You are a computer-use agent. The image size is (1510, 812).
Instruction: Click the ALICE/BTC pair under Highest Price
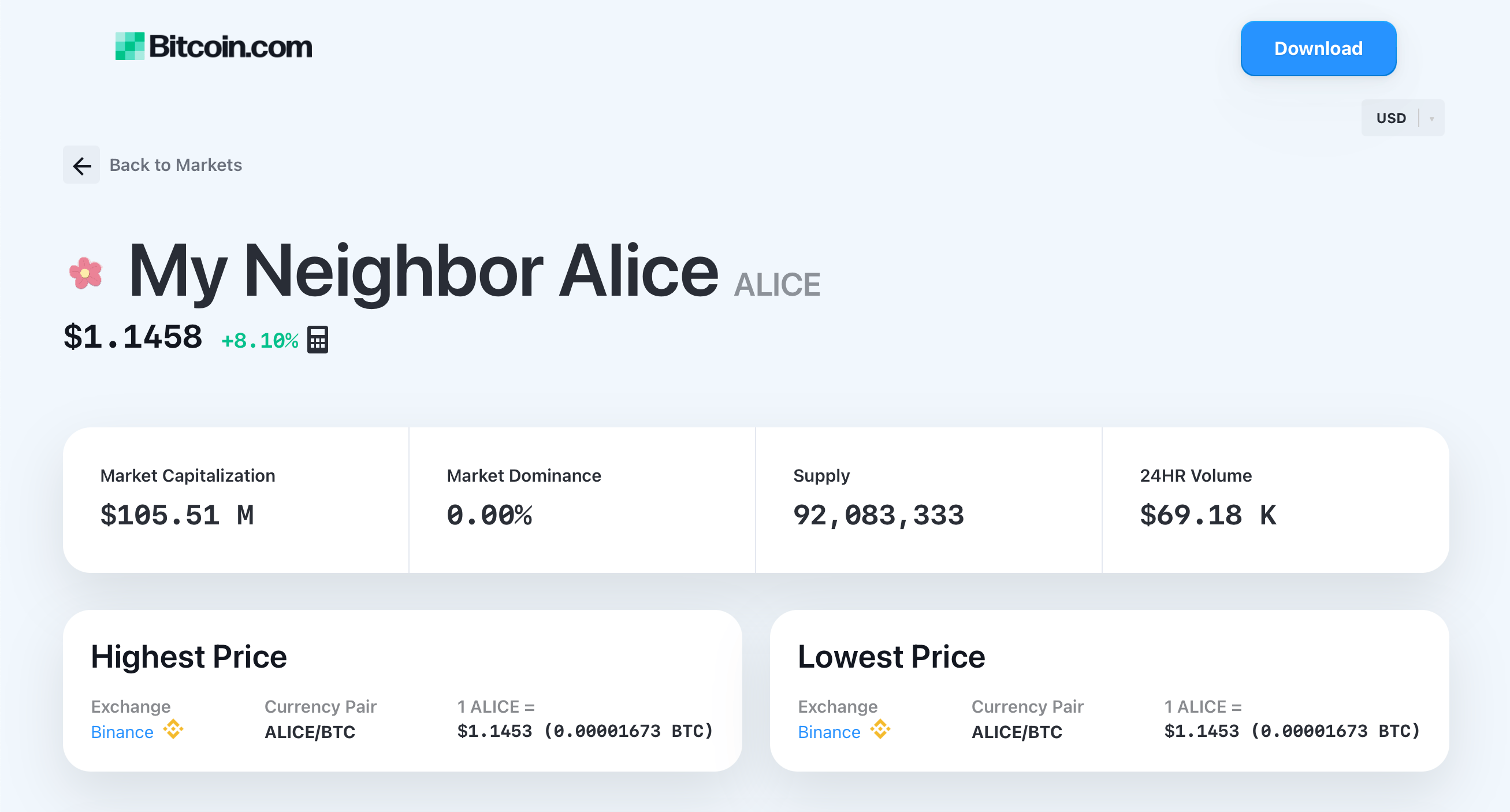[x=310, y=732]
